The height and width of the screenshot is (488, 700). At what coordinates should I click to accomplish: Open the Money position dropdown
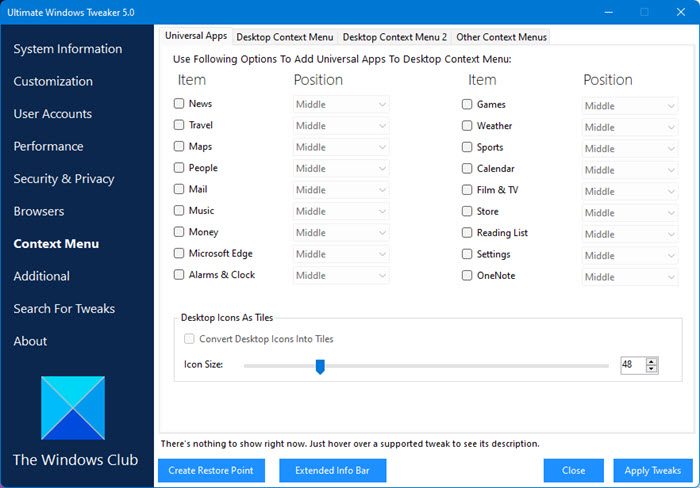click(x=341, y=233)
